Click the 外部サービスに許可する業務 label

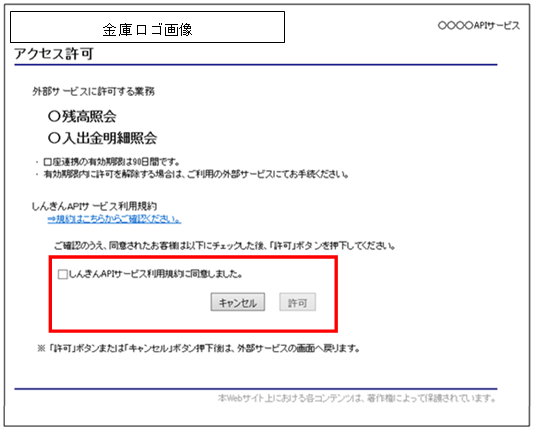click(93, 91)
